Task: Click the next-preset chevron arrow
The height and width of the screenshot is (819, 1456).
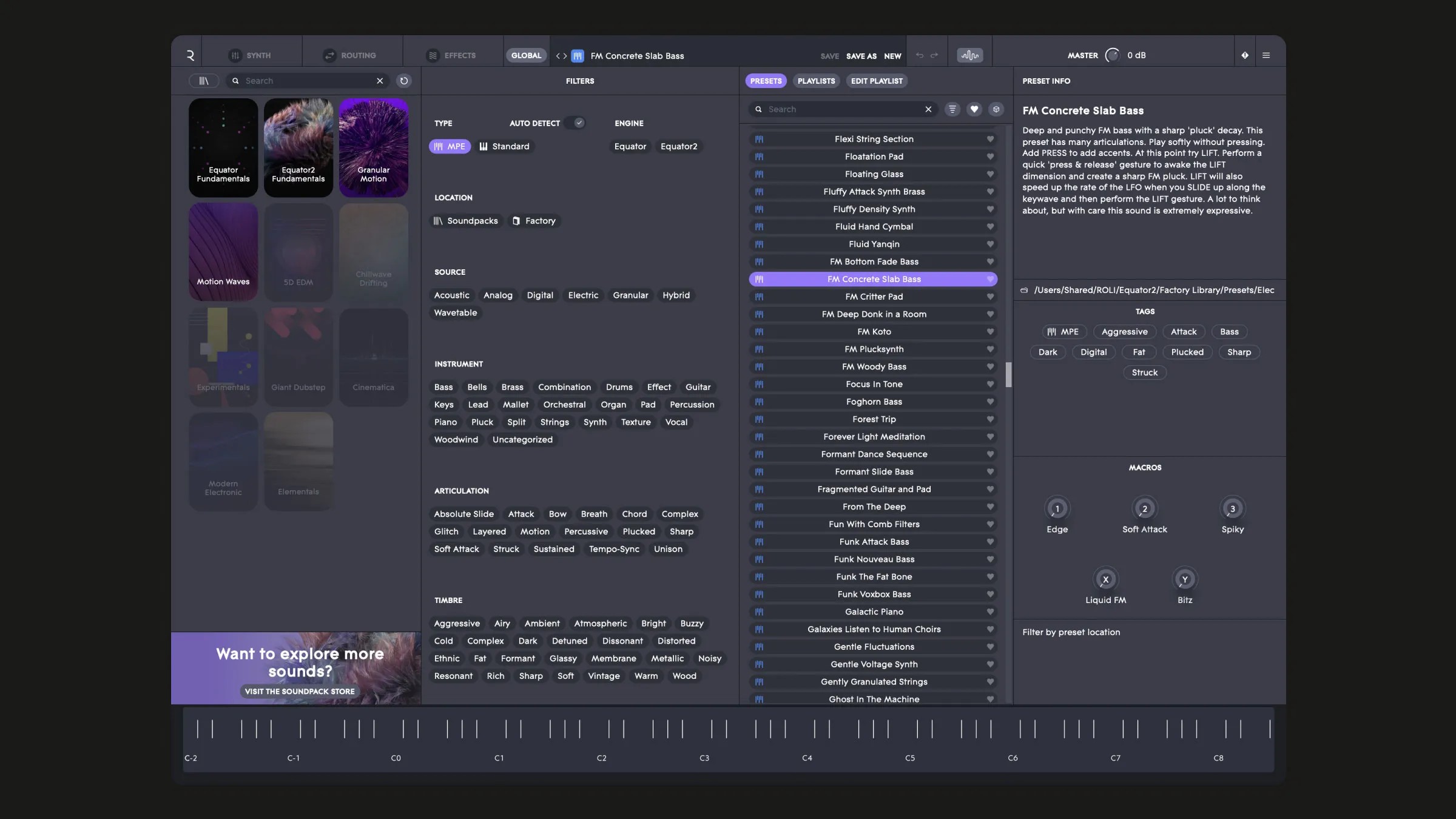Action: pyautogui.click(x=564, y=55)
